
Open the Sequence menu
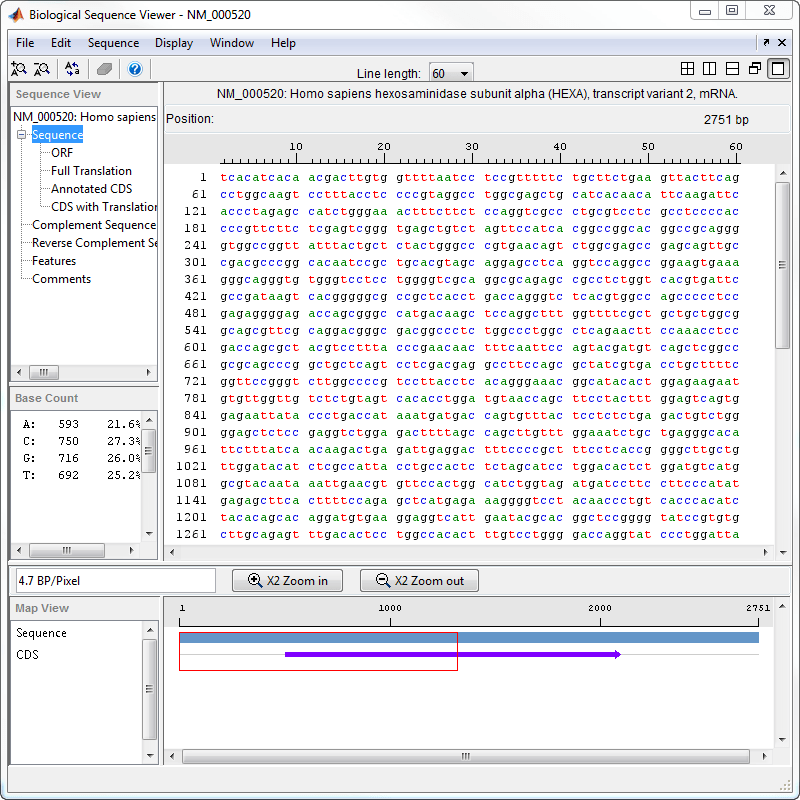pyautogui.click(x=113, y=43)
